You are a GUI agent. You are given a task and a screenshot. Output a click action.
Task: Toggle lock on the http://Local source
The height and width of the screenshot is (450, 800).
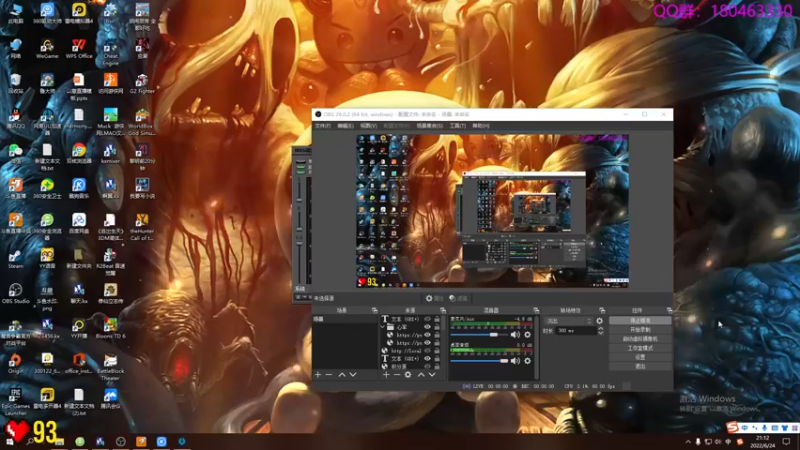click(437, 351)
